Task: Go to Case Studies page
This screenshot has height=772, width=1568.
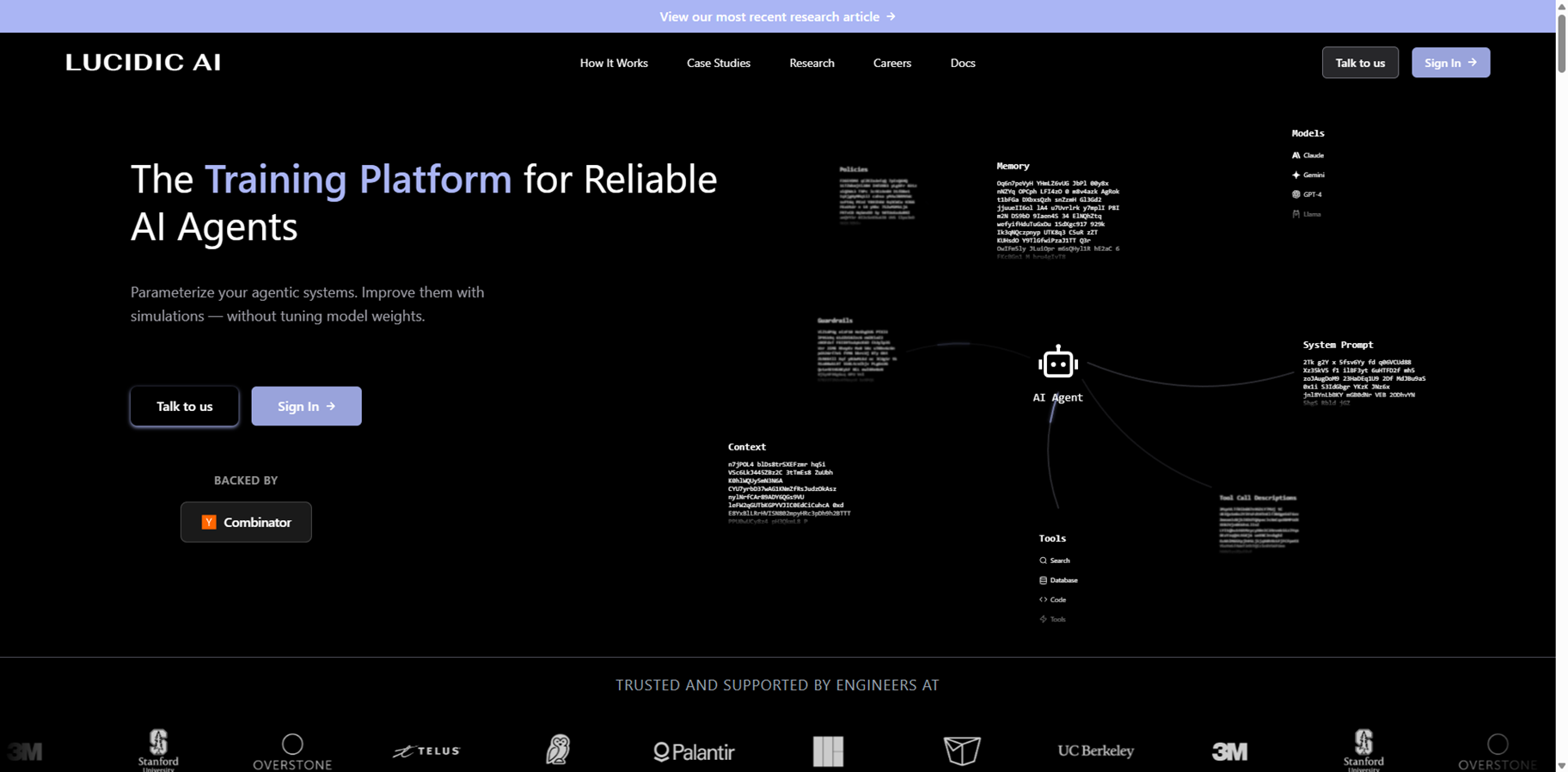Action: [x=719, y=63]
